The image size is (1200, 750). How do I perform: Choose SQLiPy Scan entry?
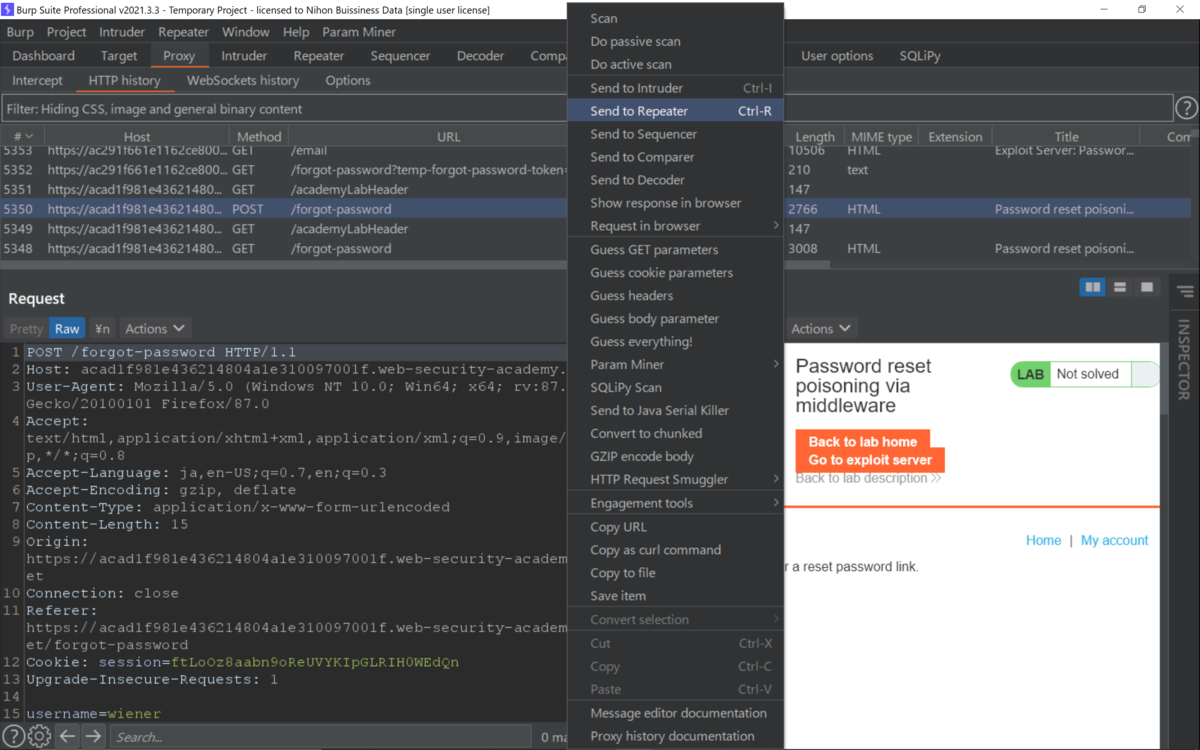tap(675, 387)
